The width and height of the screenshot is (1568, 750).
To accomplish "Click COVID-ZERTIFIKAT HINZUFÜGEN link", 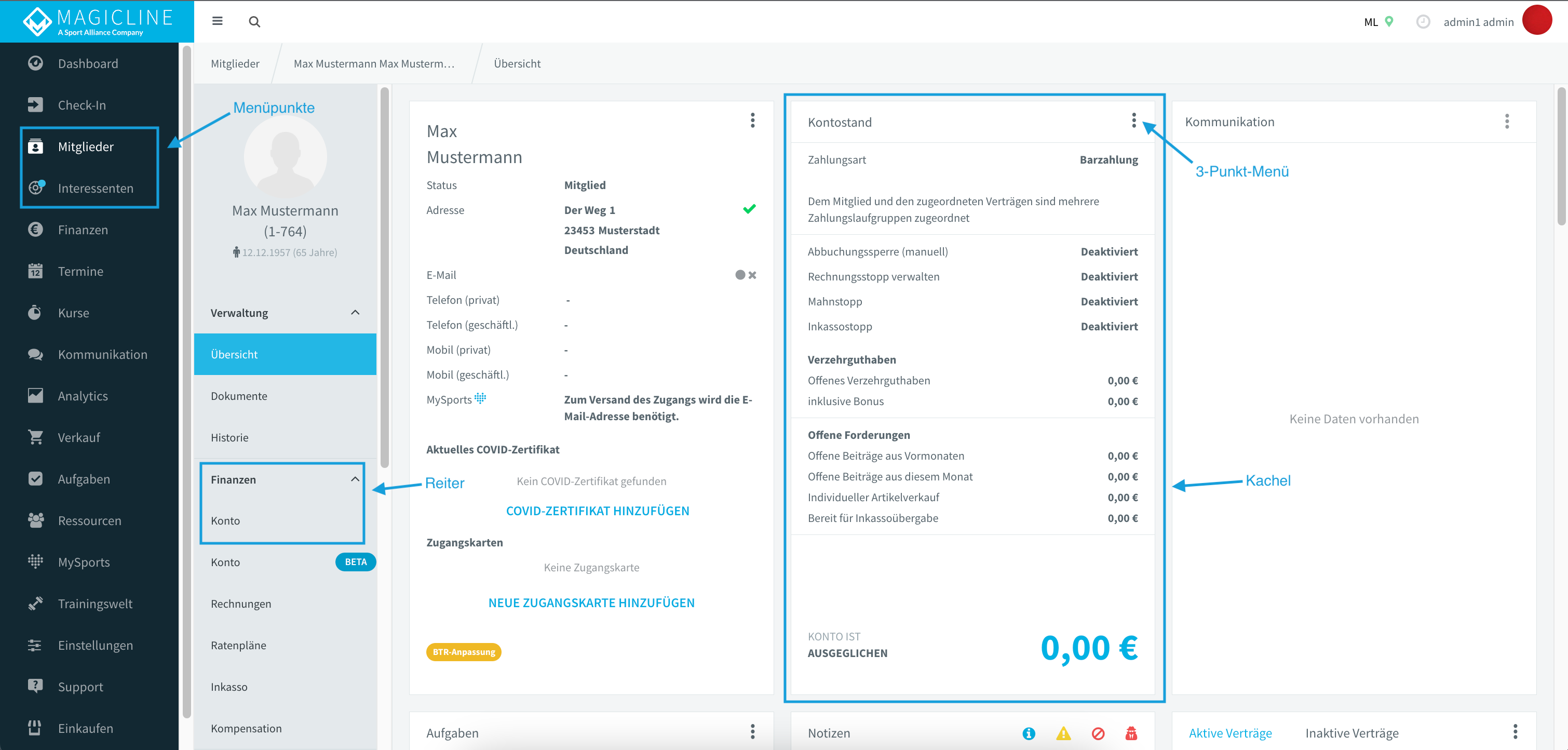I will coord(598,511).
